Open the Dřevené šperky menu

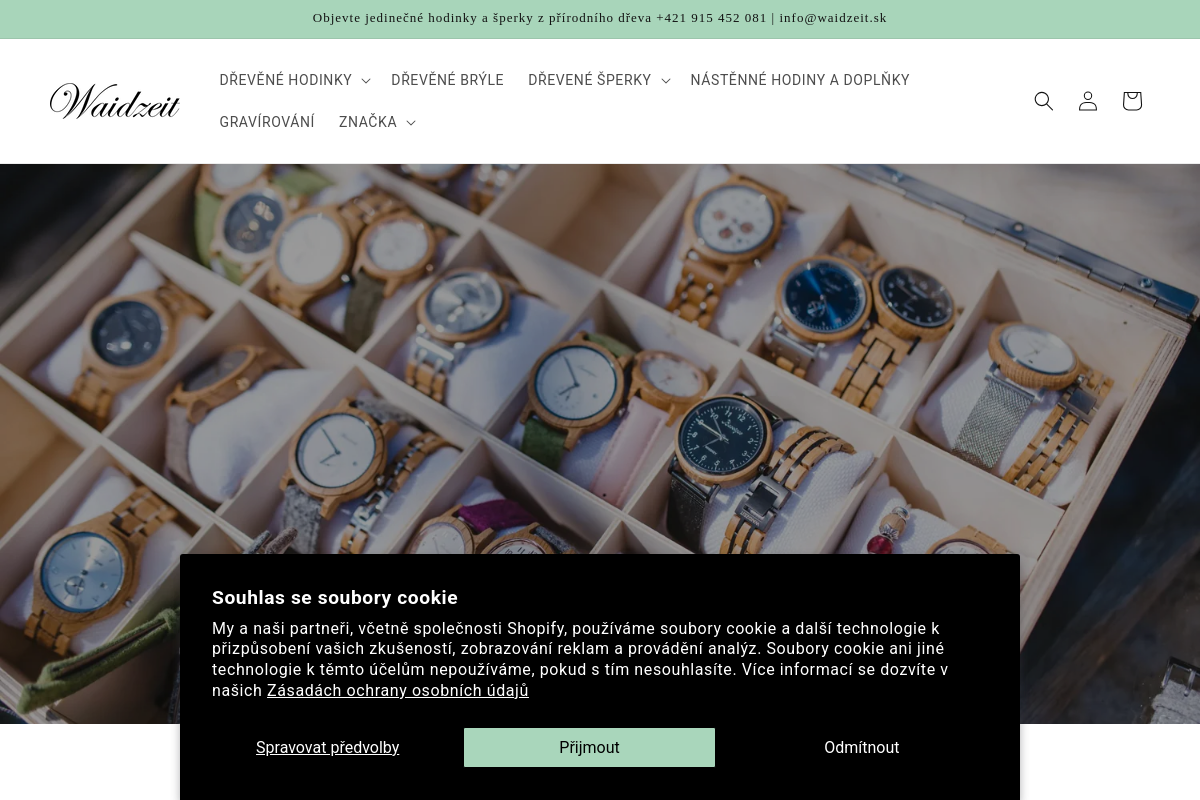(x=590, y=80)
